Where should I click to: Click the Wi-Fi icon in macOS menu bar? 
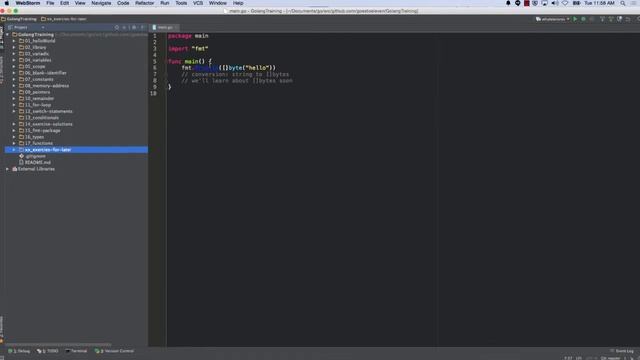tap(565, 3)
